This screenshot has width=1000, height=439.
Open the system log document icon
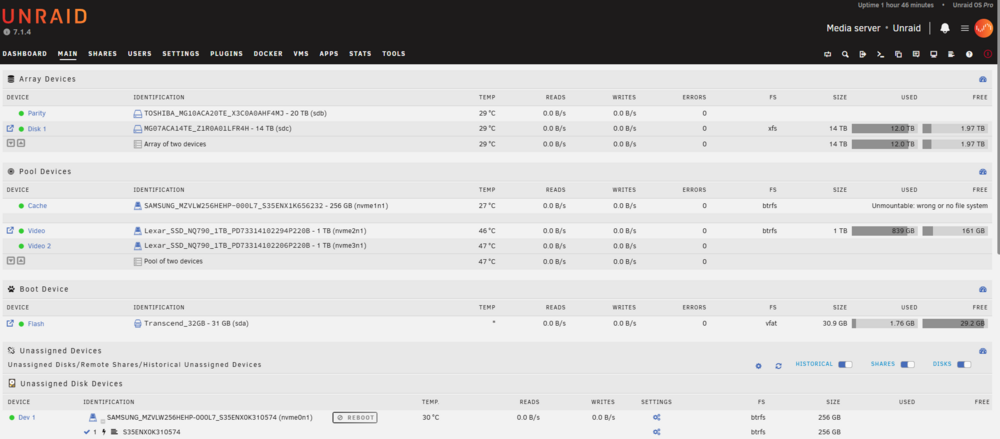[952, 54]
